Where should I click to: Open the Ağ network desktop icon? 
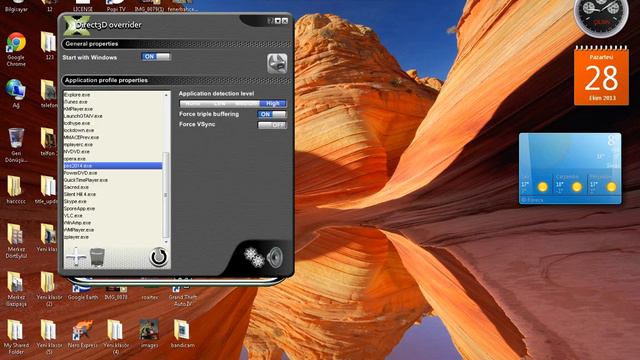click(x=16, y=94)
